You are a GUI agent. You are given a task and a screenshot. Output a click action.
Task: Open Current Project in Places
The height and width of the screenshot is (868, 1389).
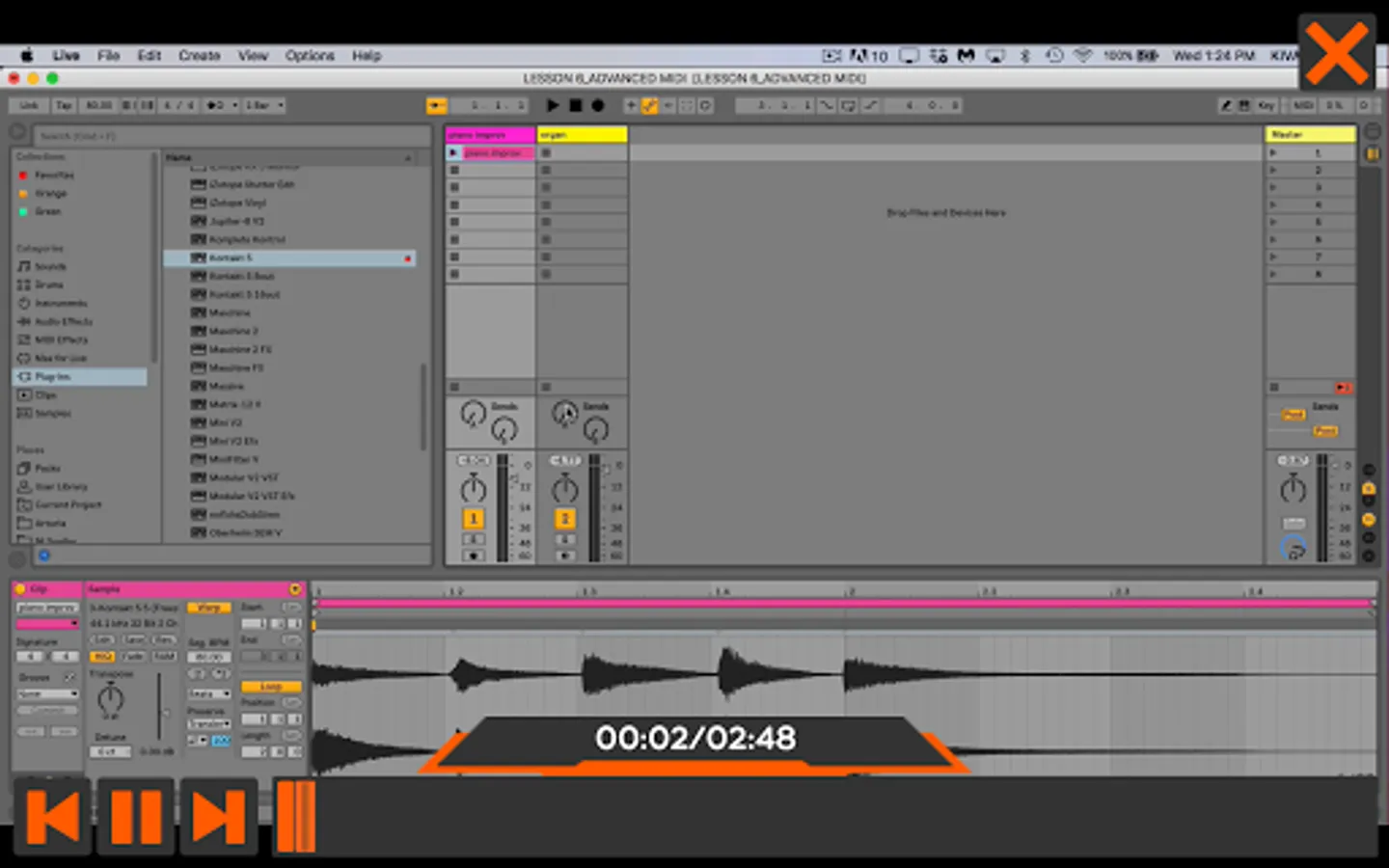pyautogui.click(x=68, y=505)
